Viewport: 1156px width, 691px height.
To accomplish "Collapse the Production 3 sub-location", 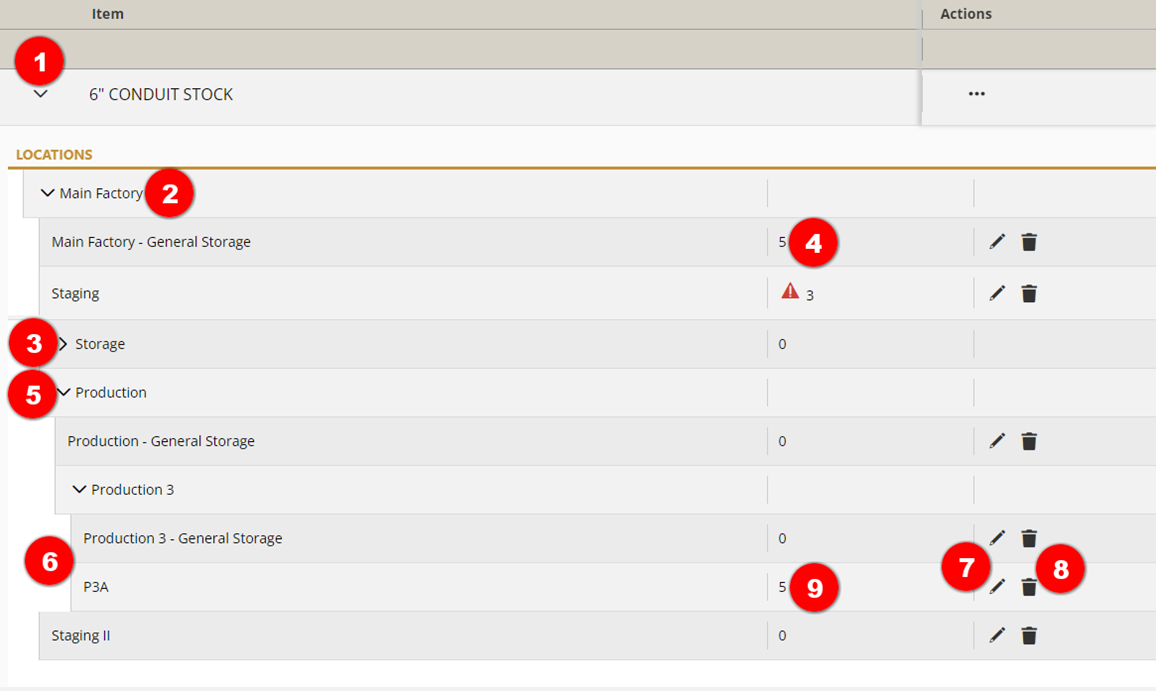I will (80, 490).
